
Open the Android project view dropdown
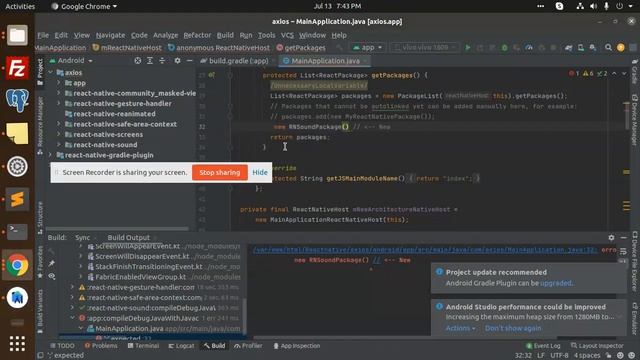(71, 60)
